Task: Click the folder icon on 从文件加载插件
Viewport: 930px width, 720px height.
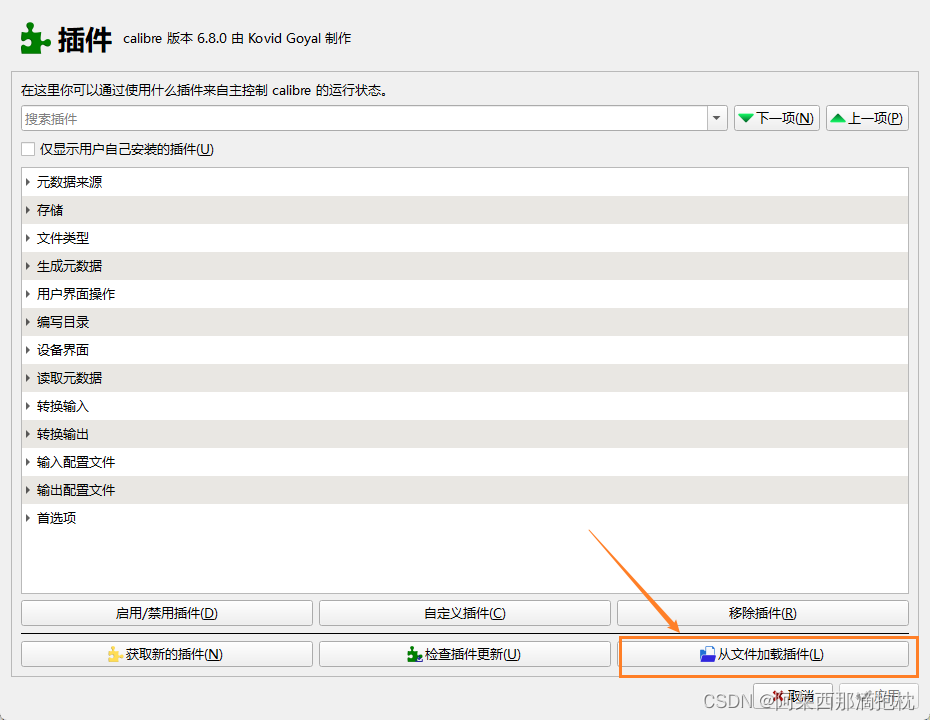Action: point(708,654)
